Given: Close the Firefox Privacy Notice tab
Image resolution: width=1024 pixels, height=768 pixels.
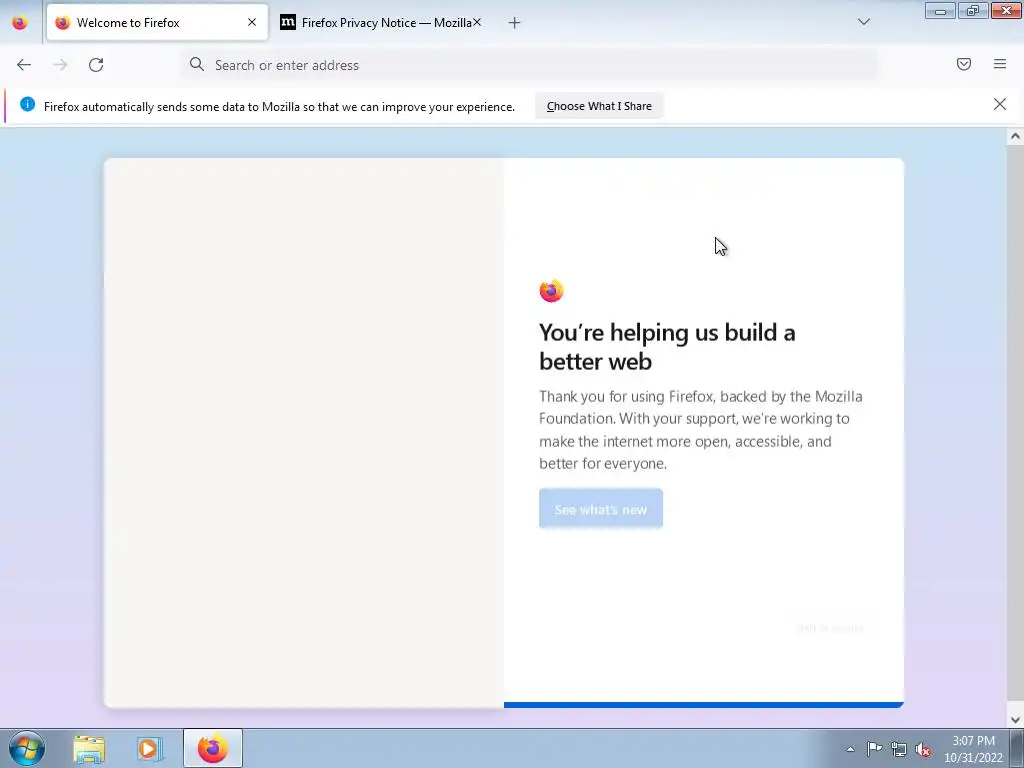Looking at the screenshot, I should pyautogui.click(x=477, y=22).
